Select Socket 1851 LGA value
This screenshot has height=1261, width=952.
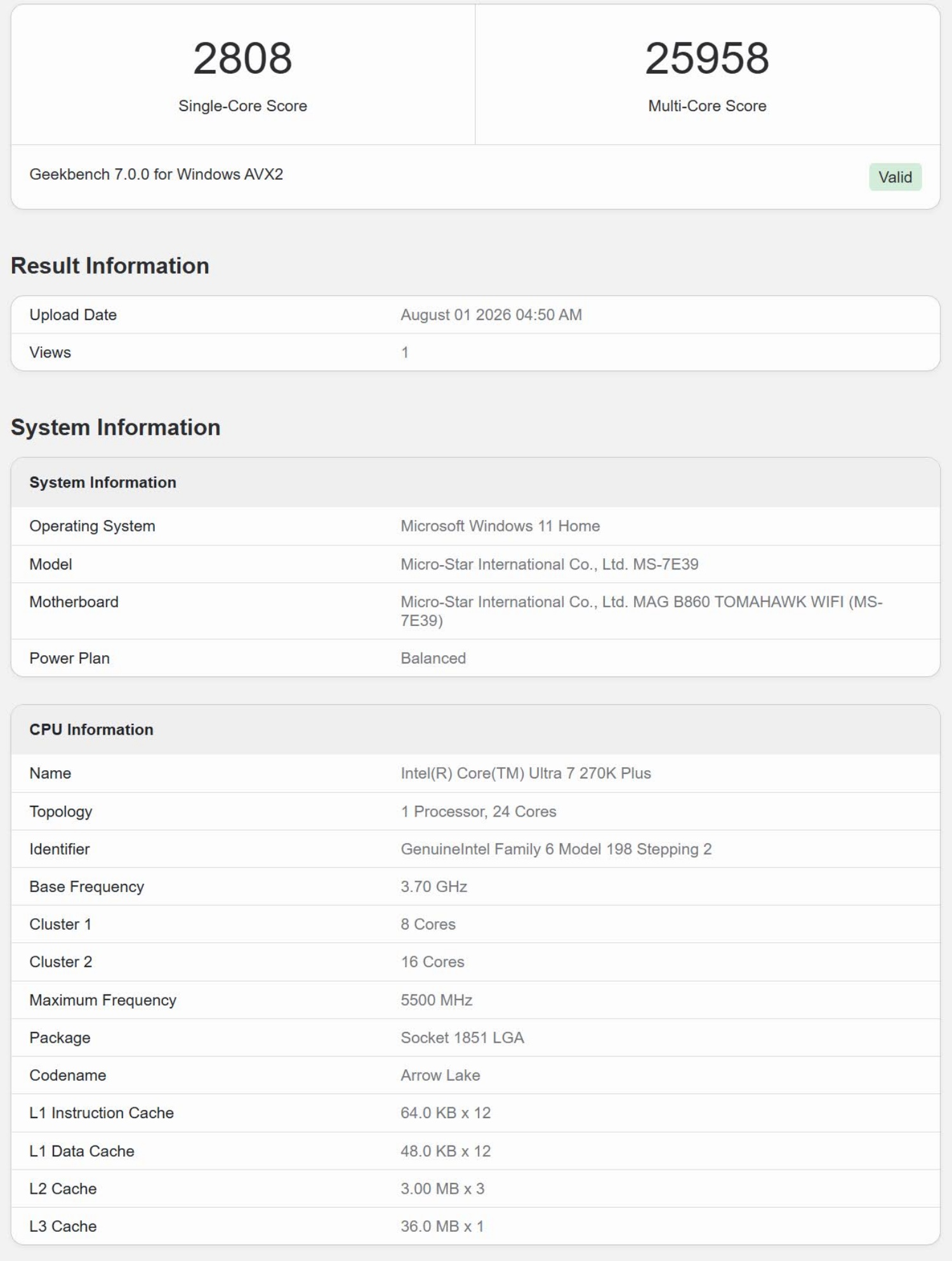462,1037
